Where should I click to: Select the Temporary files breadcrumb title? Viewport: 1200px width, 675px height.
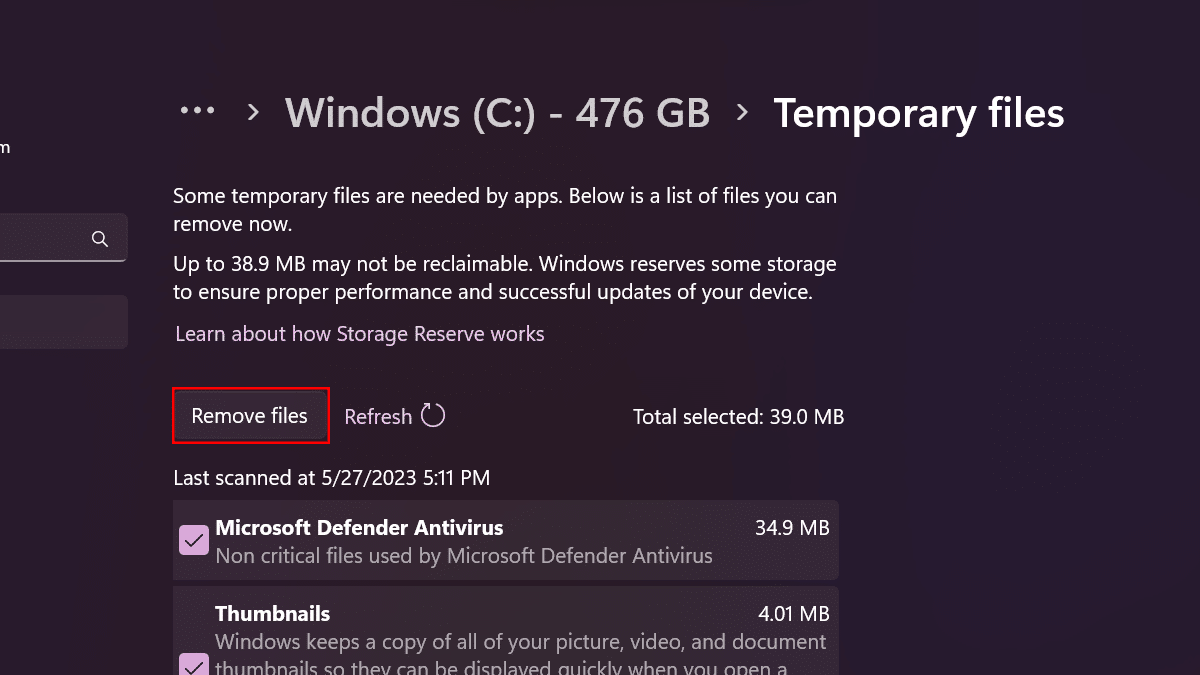[918, 113]
